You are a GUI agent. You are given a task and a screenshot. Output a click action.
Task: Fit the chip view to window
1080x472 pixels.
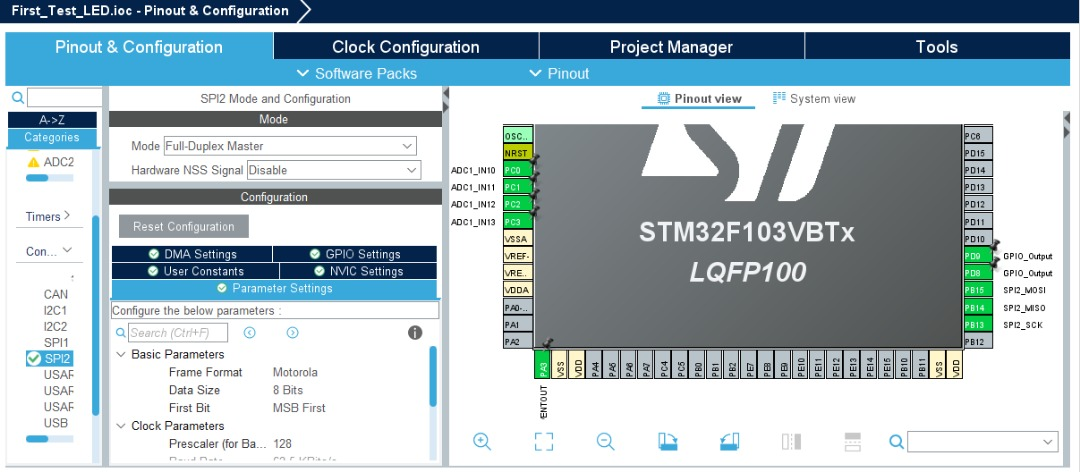pyautogui.click(x=543, y=441)
